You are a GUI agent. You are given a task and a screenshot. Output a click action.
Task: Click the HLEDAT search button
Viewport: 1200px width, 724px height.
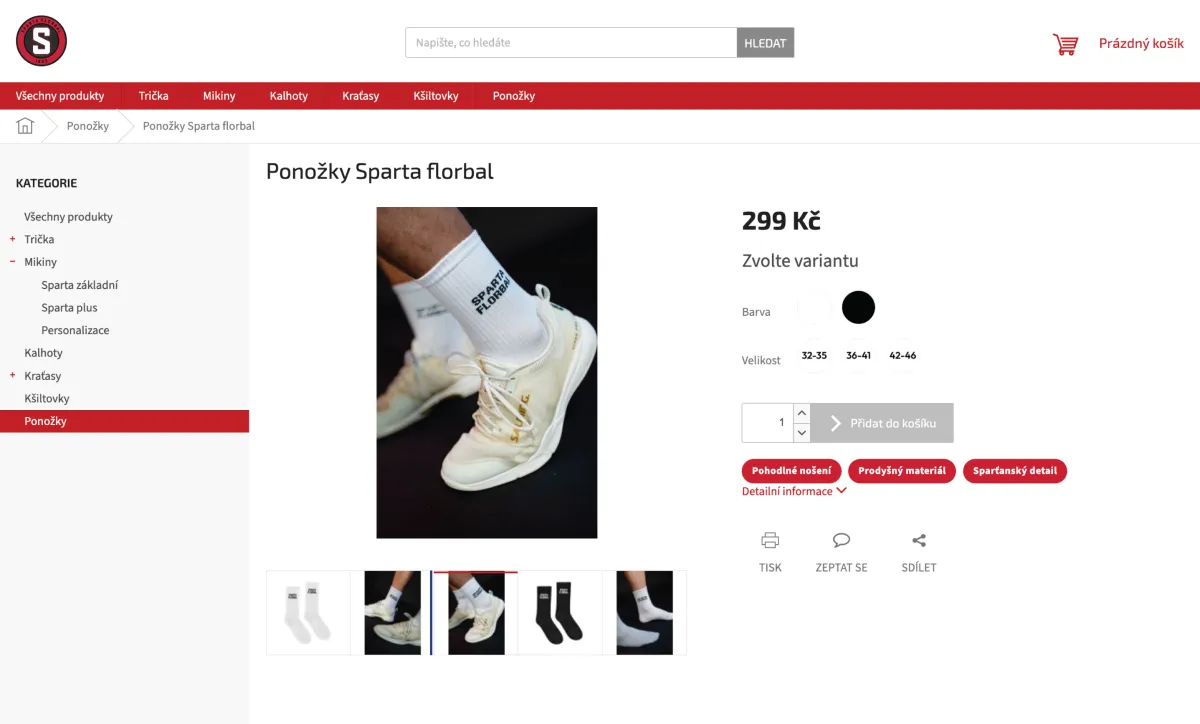coord(765,43)
